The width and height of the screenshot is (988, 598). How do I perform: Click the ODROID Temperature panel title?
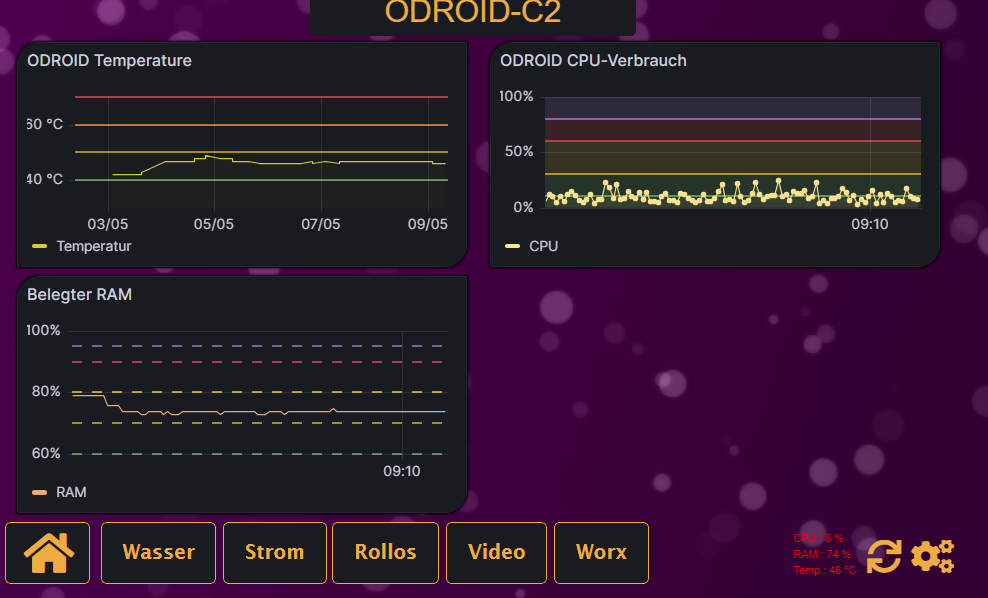pos(109,60)
